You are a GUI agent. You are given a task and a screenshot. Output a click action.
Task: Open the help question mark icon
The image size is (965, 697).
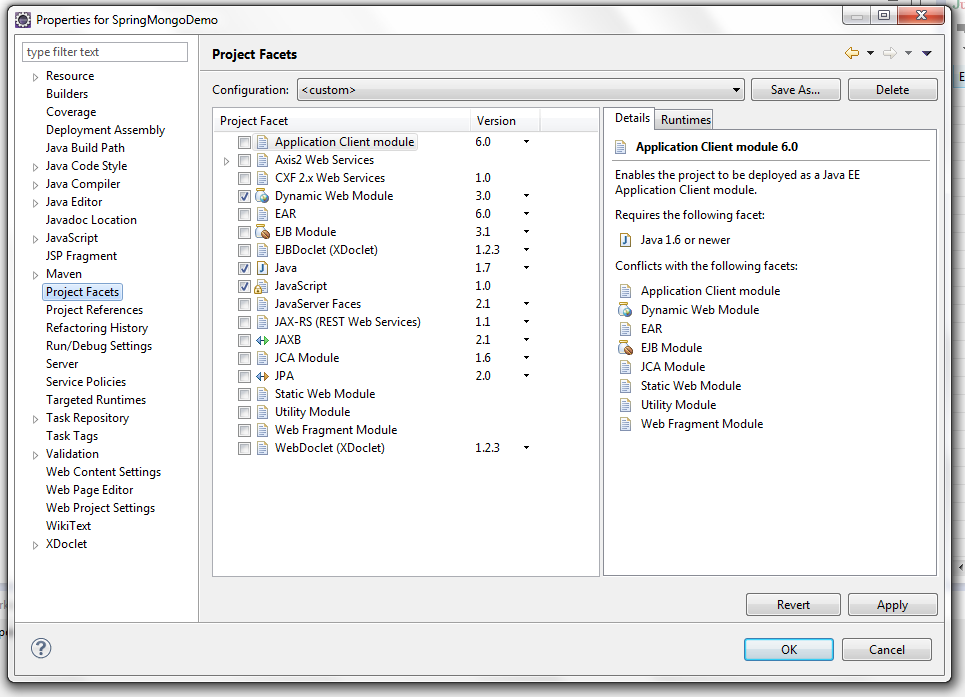[x=41, y=648]
